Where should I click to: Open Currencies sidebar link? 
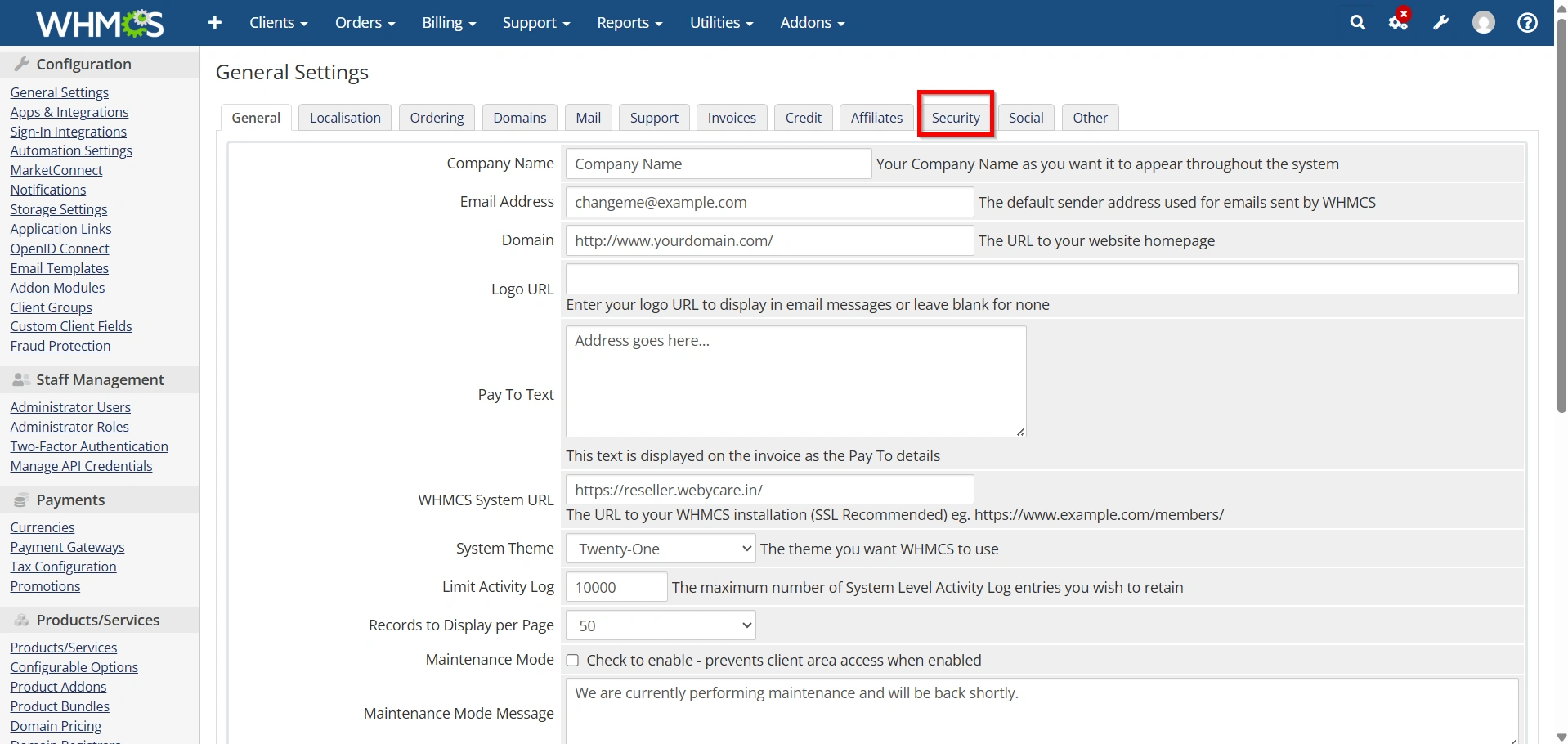[43, 527]
